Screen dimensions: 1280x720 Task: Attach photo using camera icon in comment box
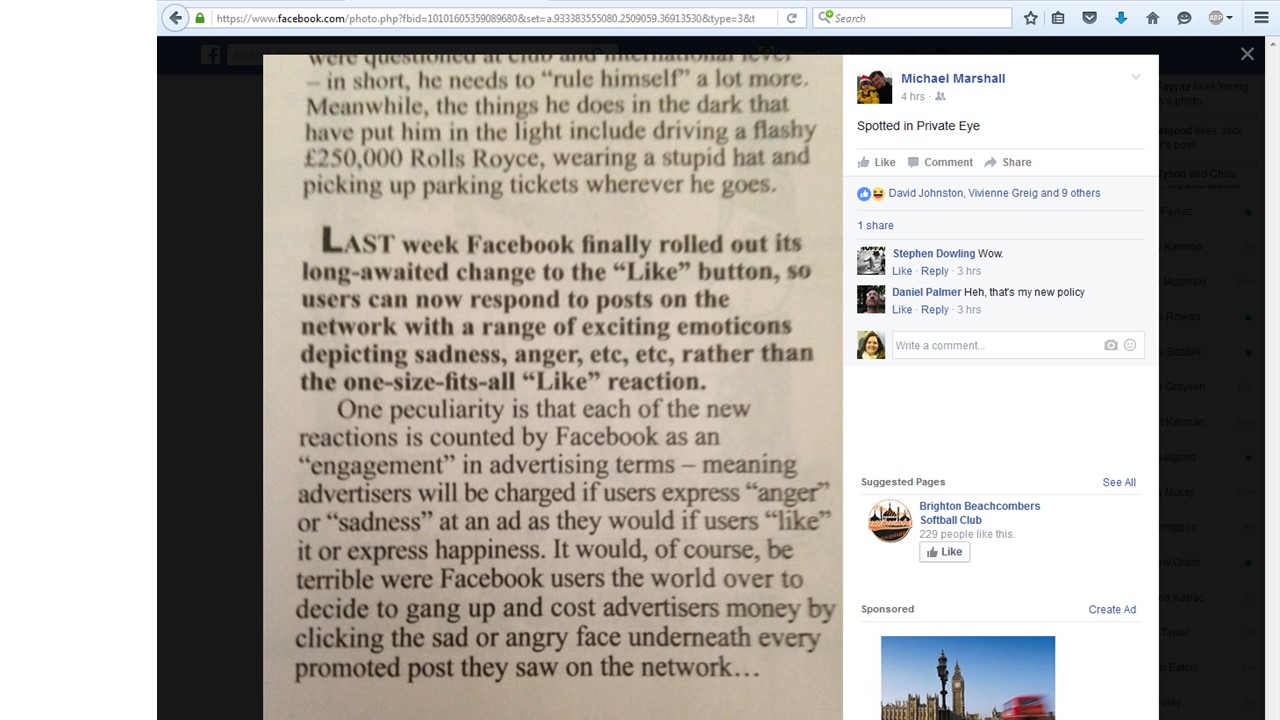click(x=1111, y=345)
